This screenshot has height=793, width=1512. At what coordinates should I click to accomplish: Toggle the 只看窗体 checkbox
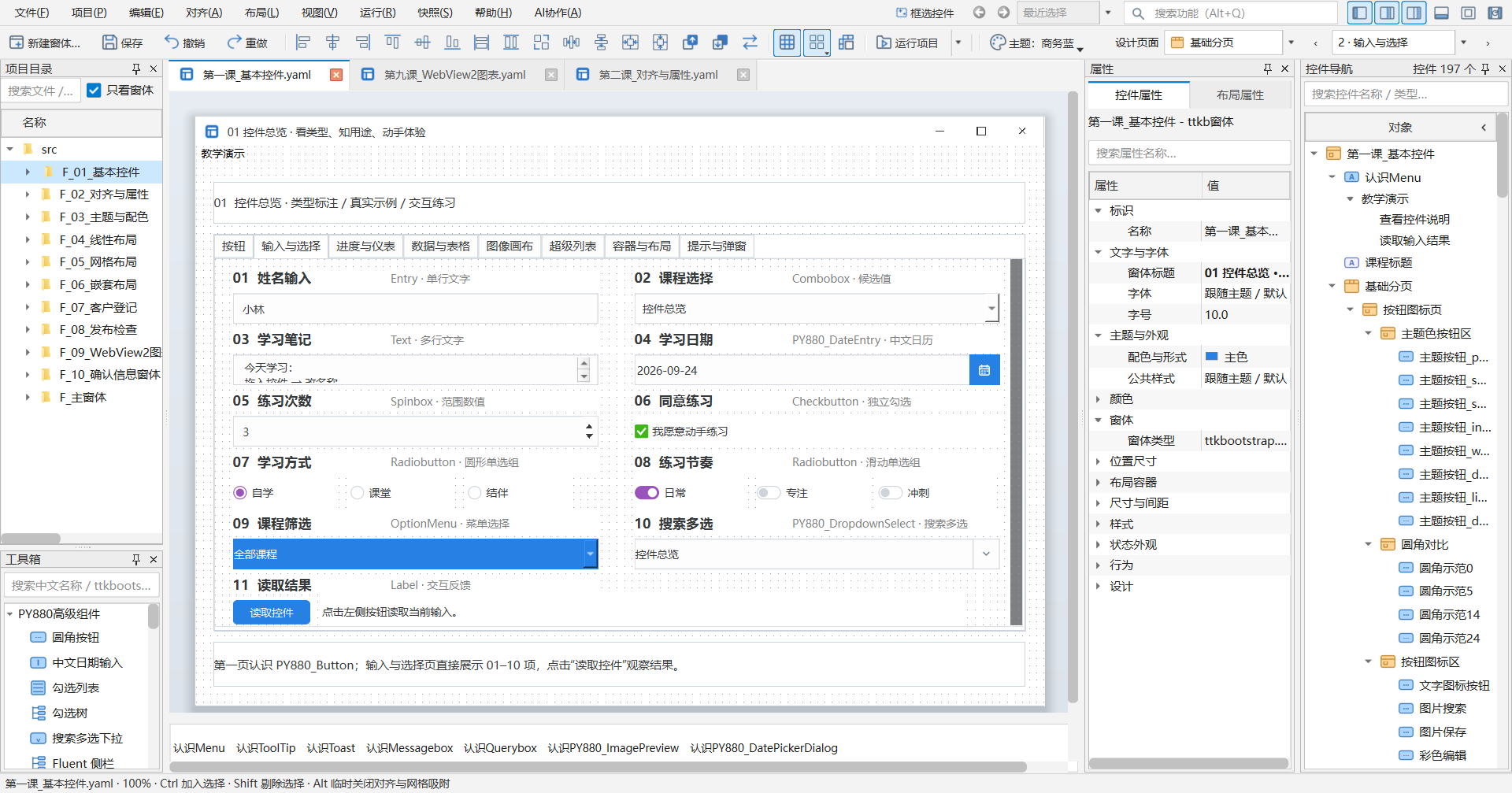point(94,91)
